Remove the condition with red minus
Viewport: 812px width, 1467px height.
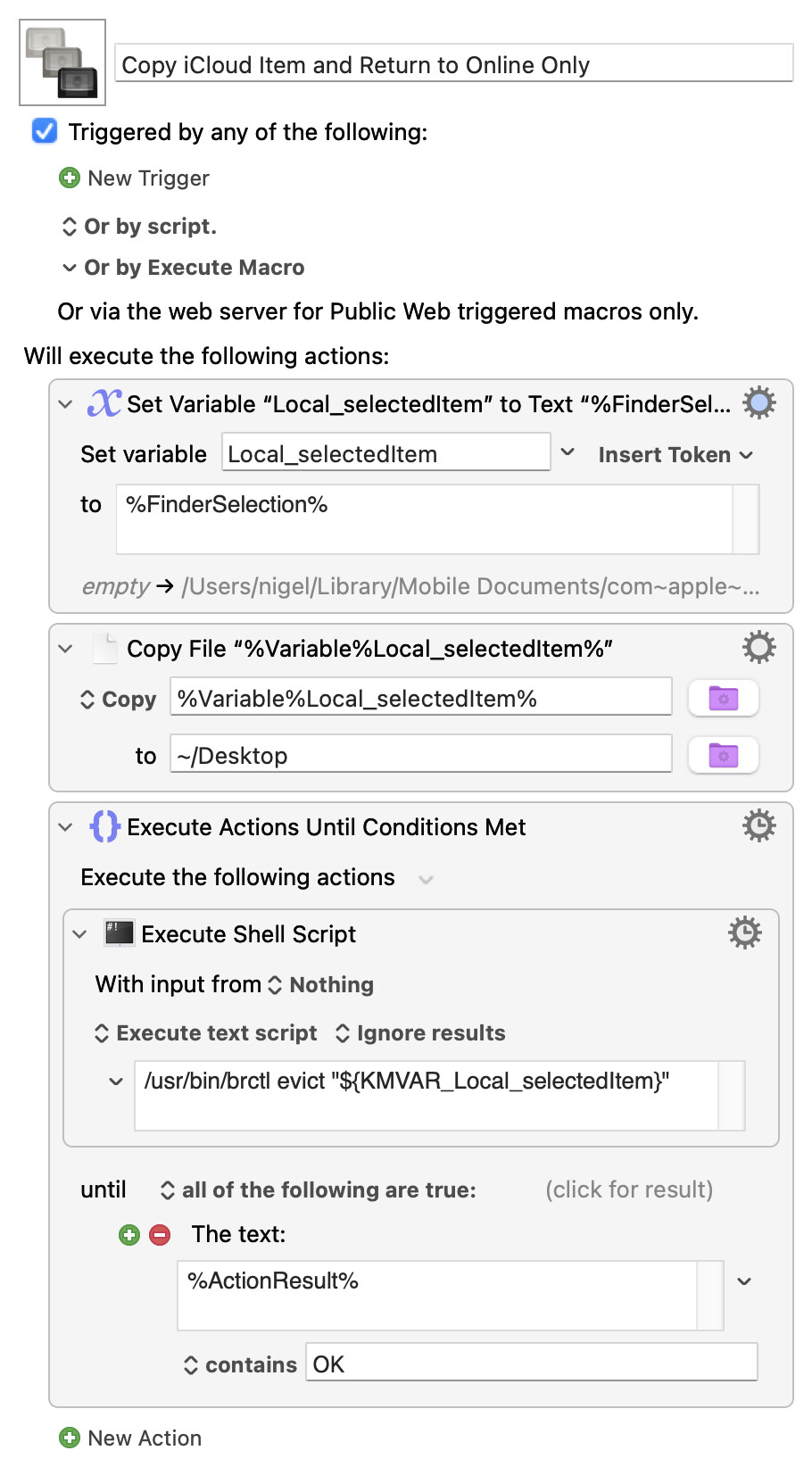pyautogui.click(x=160, y=1235)
